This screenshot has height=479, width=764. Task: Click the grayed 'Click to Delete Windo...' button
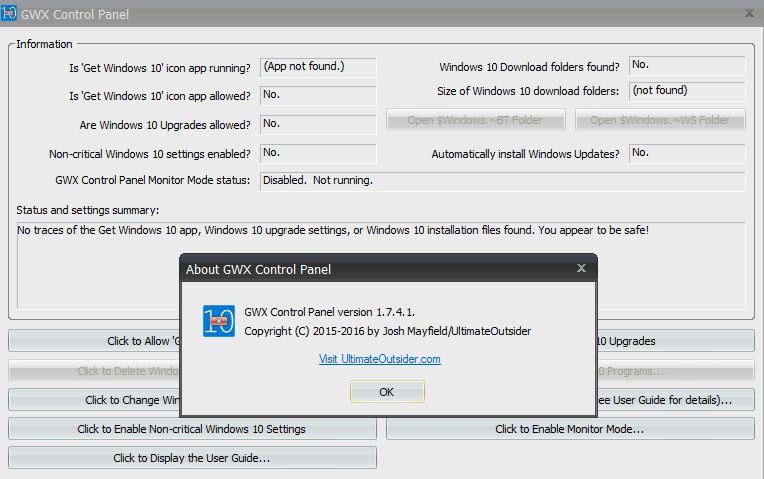pyautogui.click(x=94, y=371)
